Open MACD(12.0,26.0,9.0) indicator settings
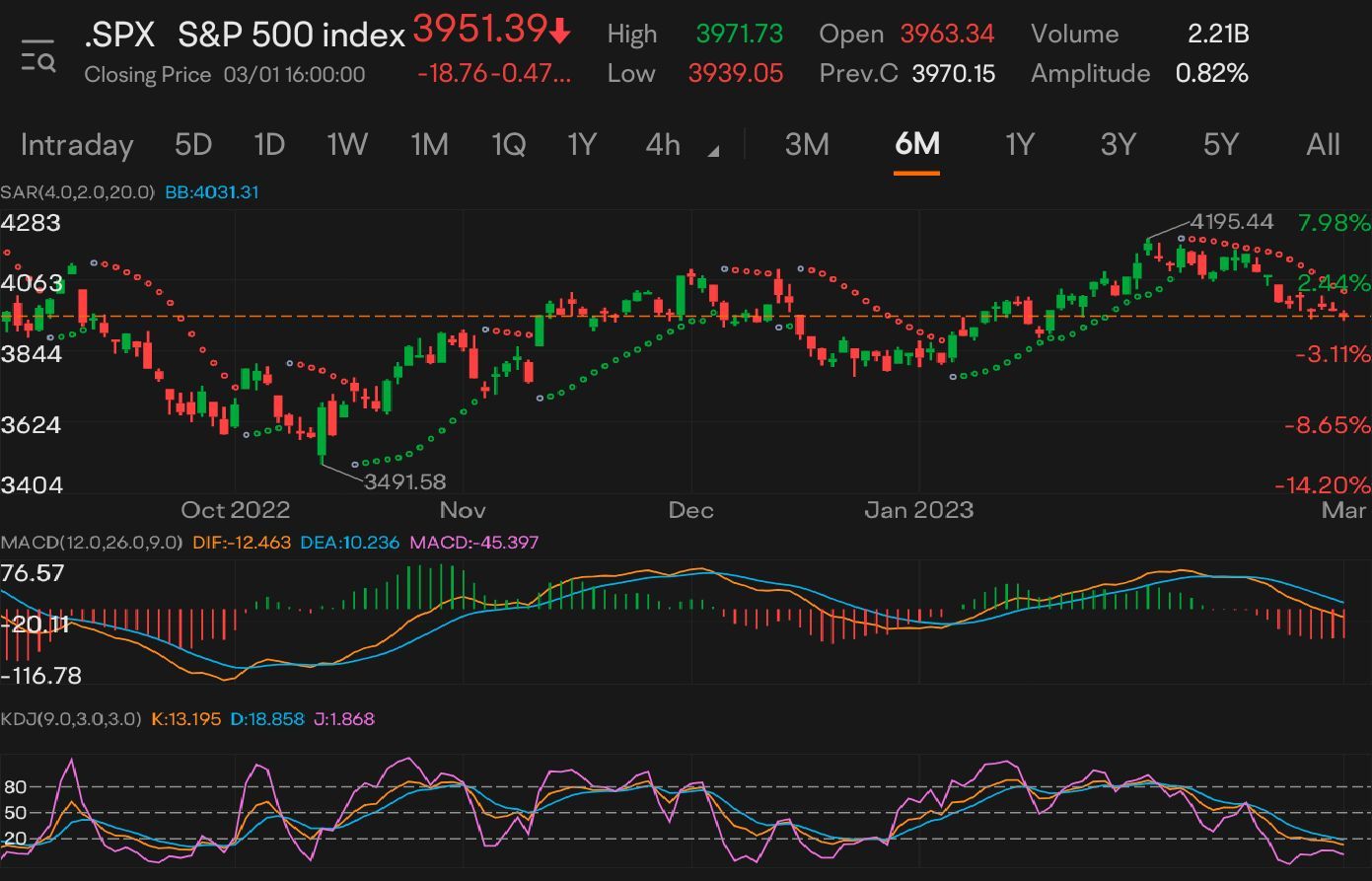 click(x=91, y=543)
